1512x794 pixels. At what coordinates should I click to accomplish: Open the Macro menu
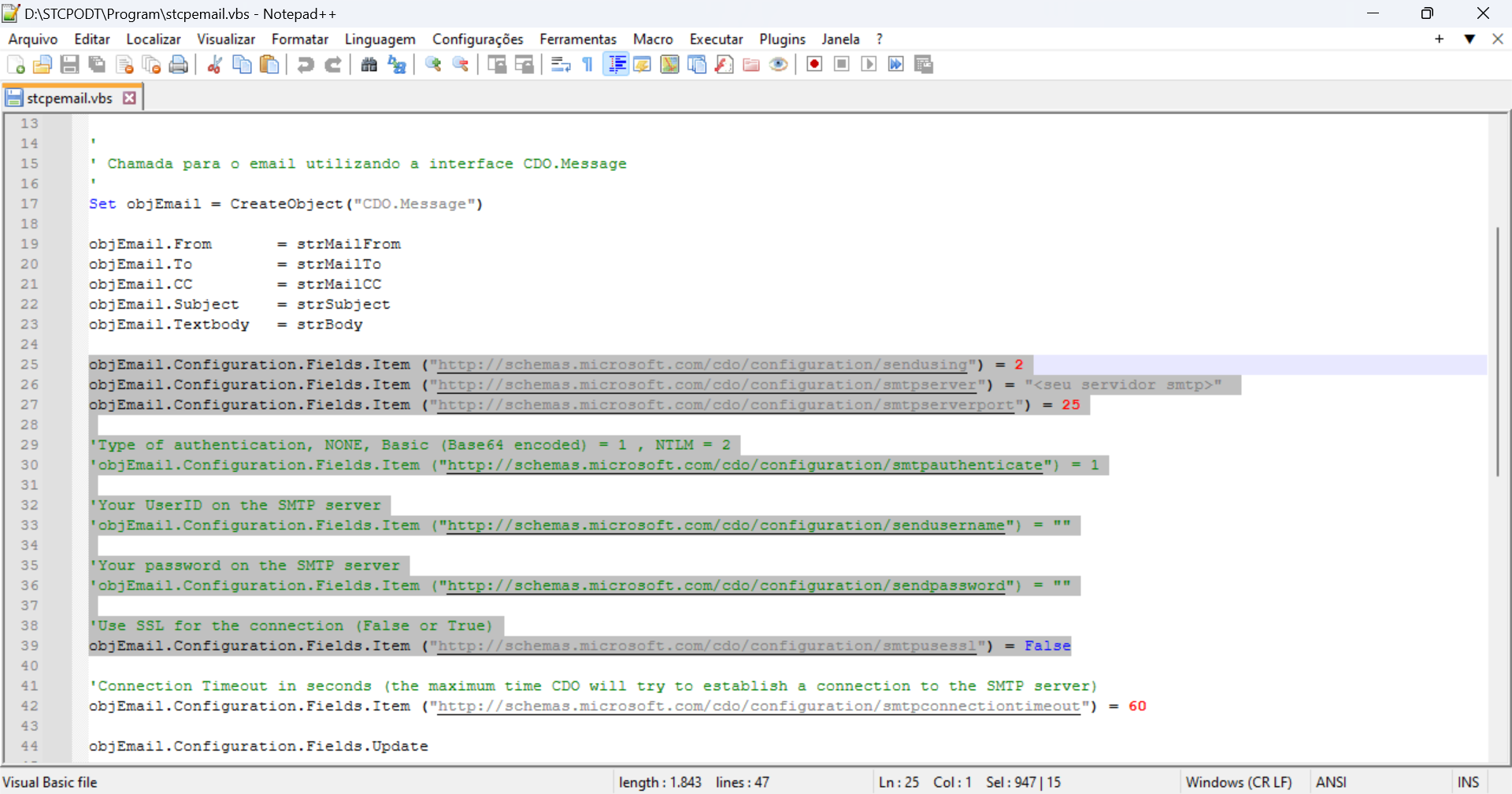tap(653, 39)
